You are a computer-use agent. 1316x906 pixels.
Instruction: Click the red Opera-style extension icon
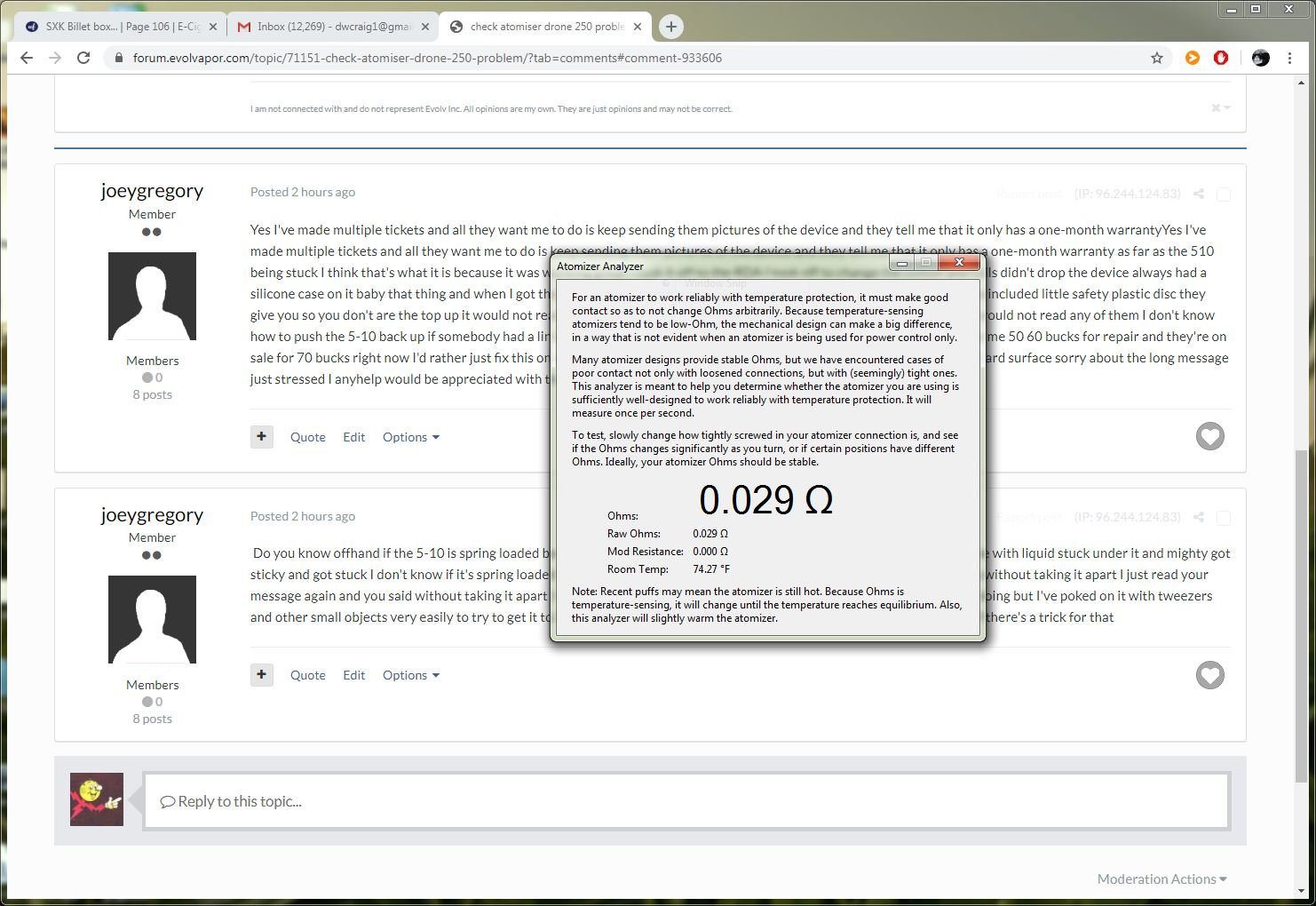[x=1221, y=58]
